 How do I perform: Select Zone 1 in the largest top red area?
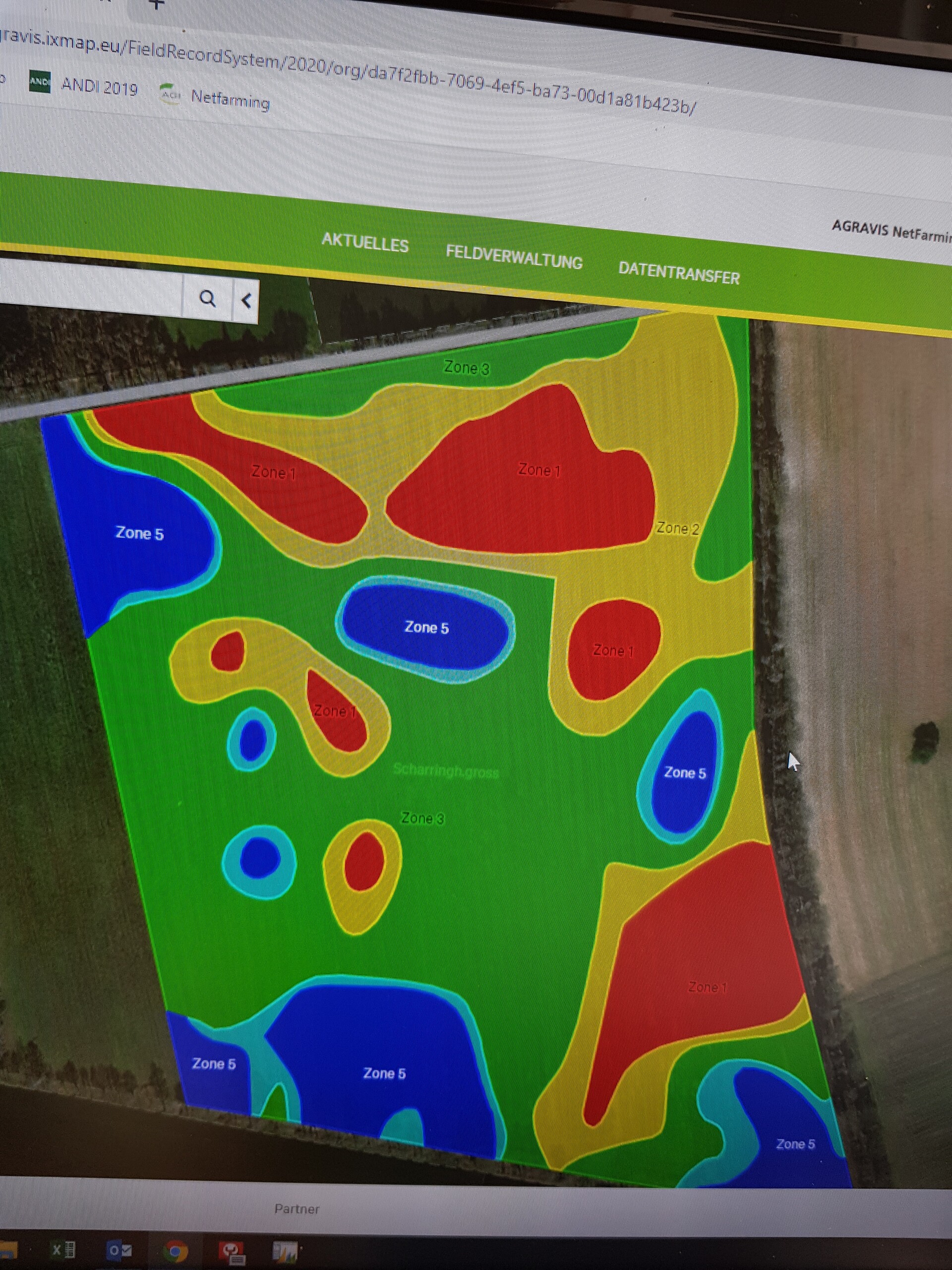click(538, 470)
